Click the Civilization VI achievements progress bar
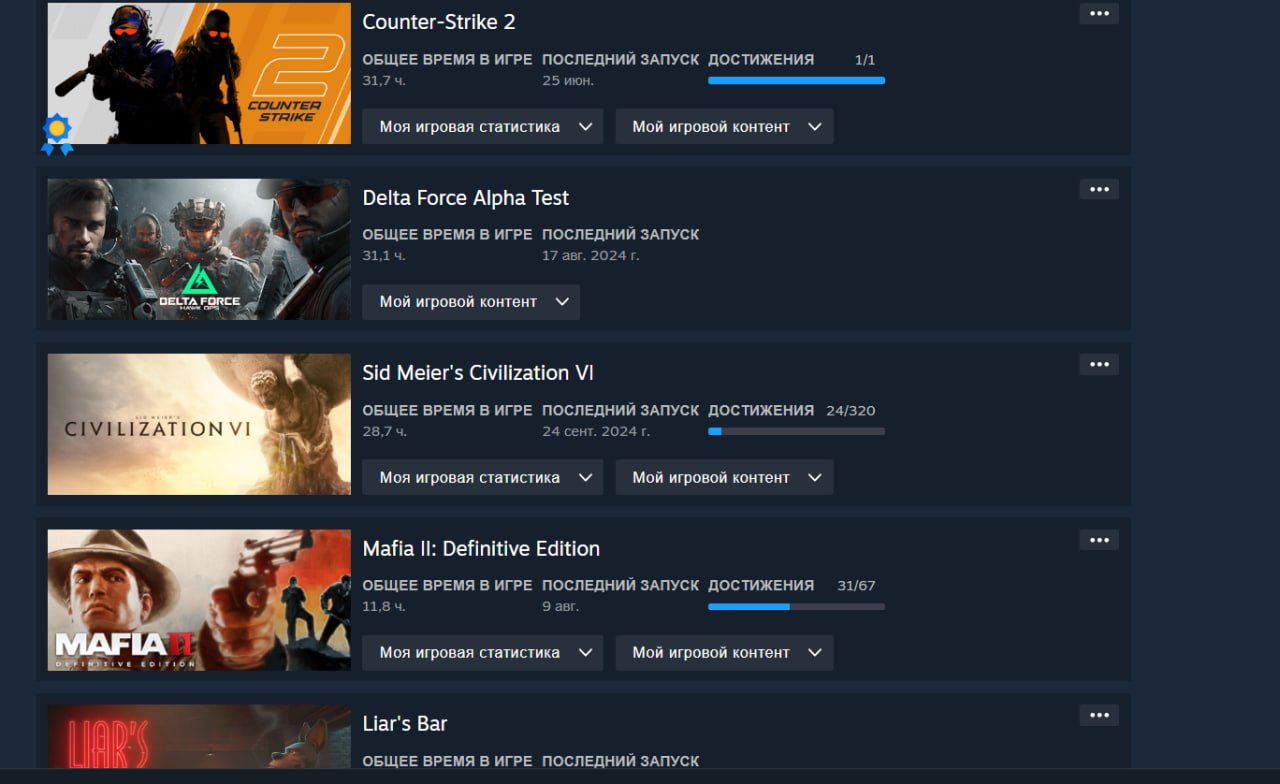 (796, 431)
